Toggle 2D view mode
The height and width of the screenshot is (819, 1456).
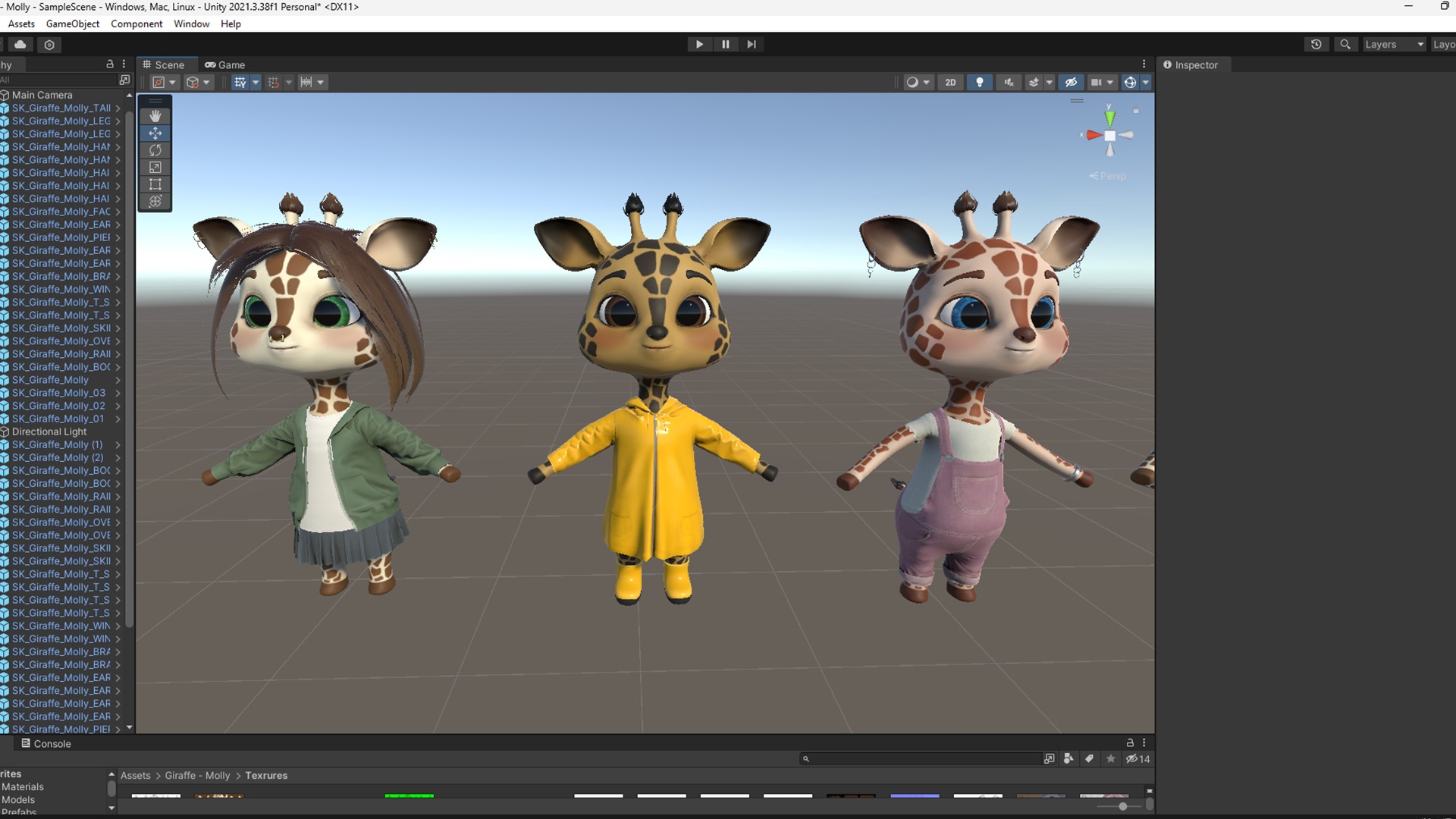(x=950, y=82)
